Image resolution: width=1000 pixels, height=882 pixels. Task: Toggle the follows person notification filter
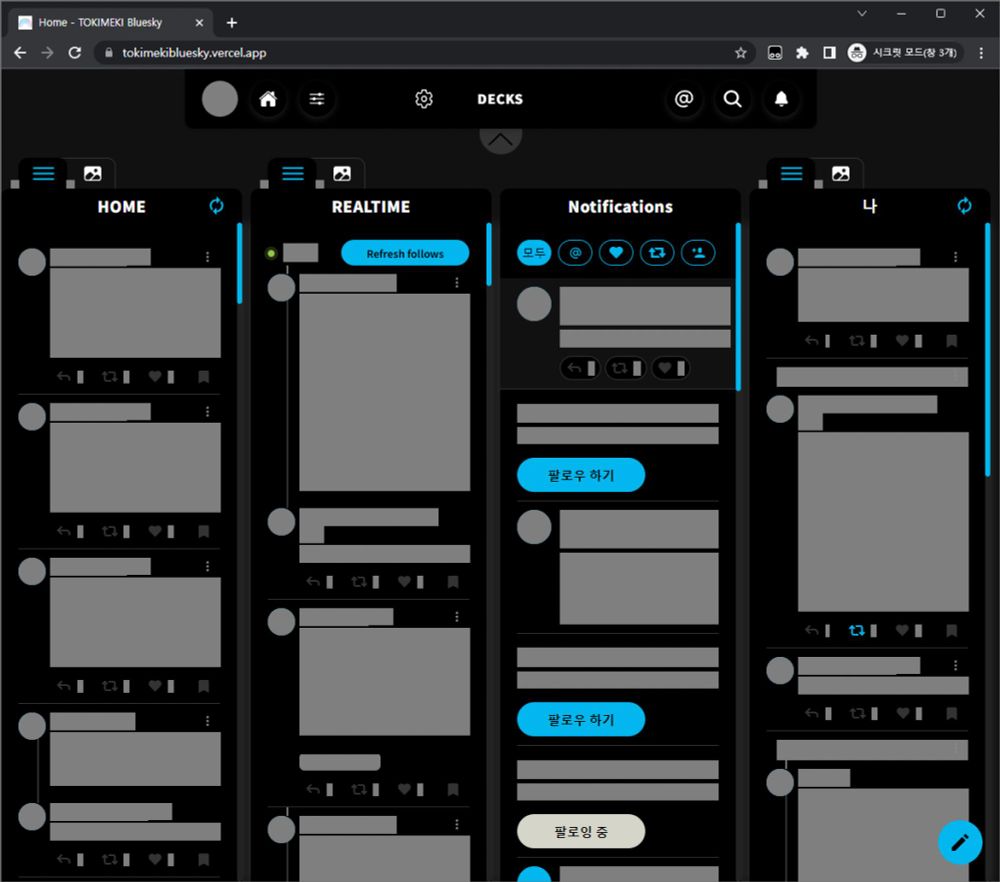(x=698, y=253)
